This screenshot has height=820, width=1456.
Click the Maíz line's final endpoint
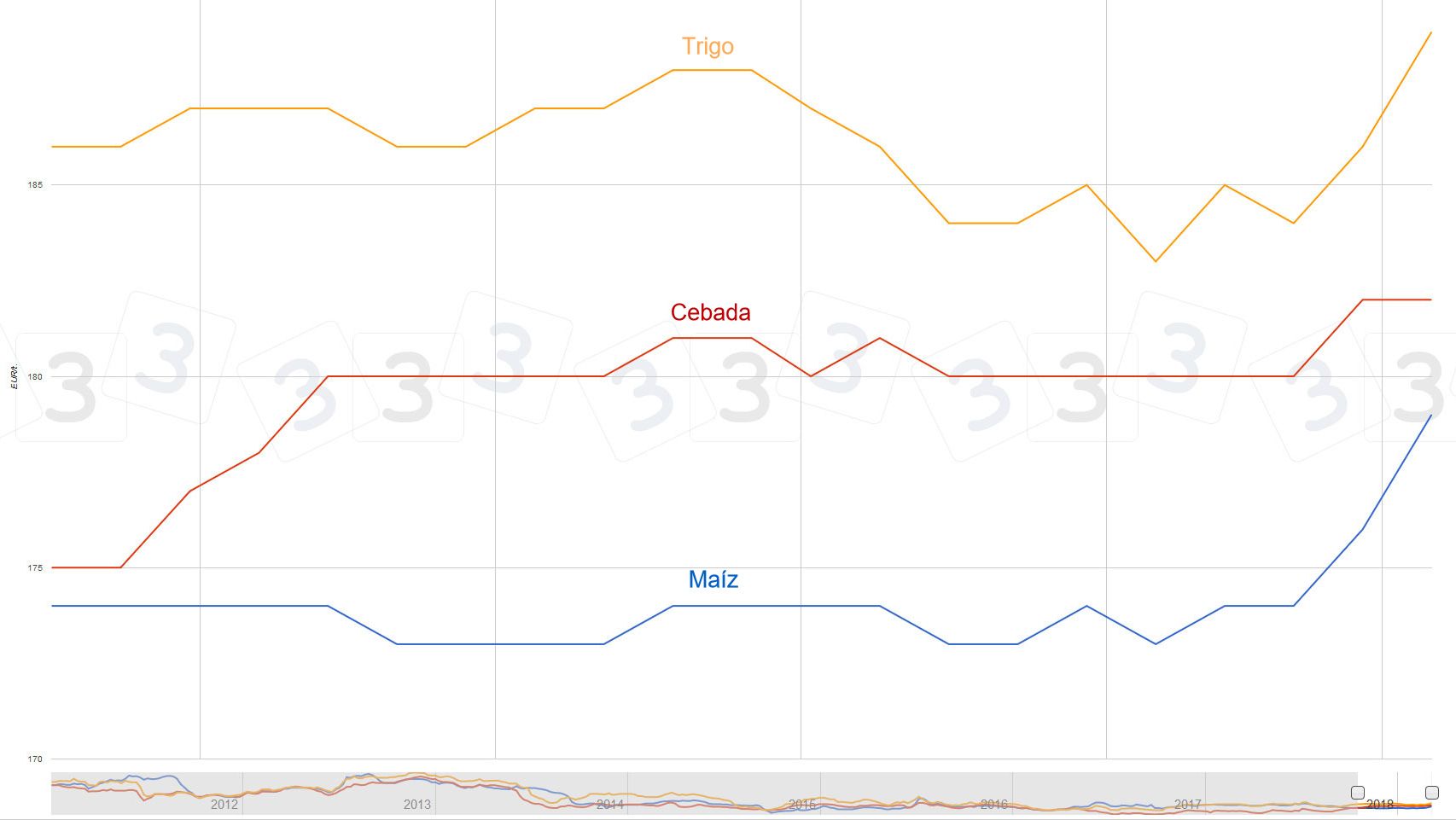tap(1431, 415)
